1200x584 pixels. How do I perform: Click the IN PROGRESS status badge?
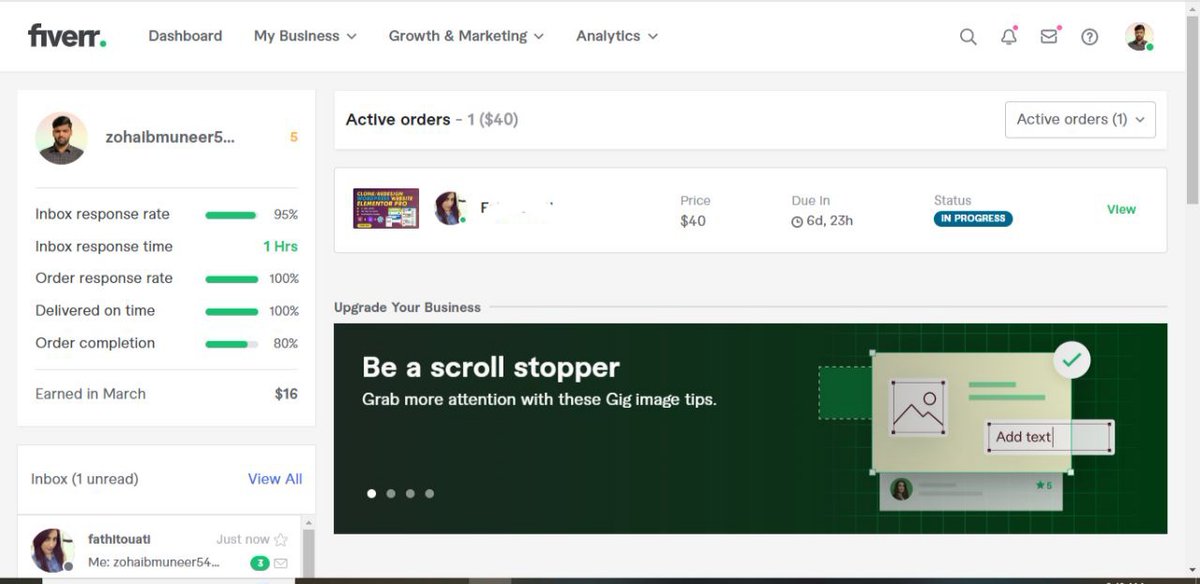pos(973,218)
